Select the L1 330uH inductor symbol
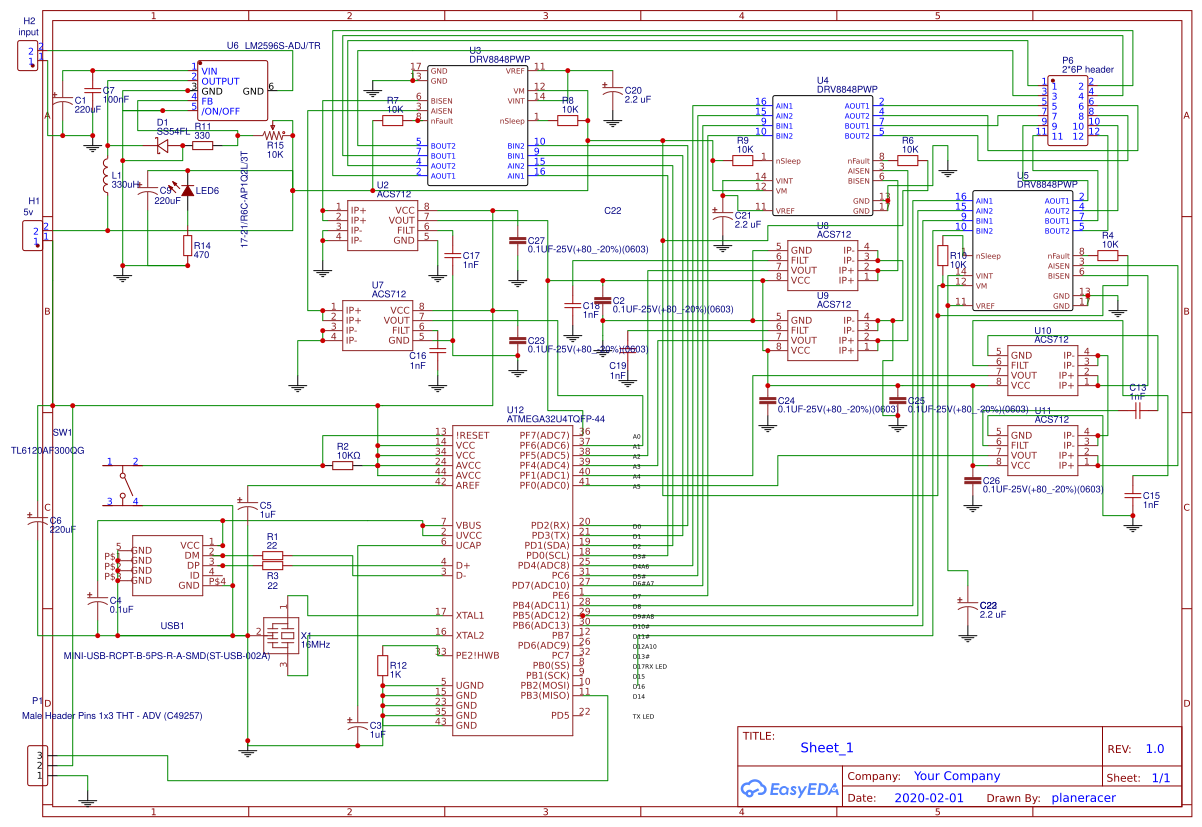Screen dimensions: 1202x827 pos(106,177)
